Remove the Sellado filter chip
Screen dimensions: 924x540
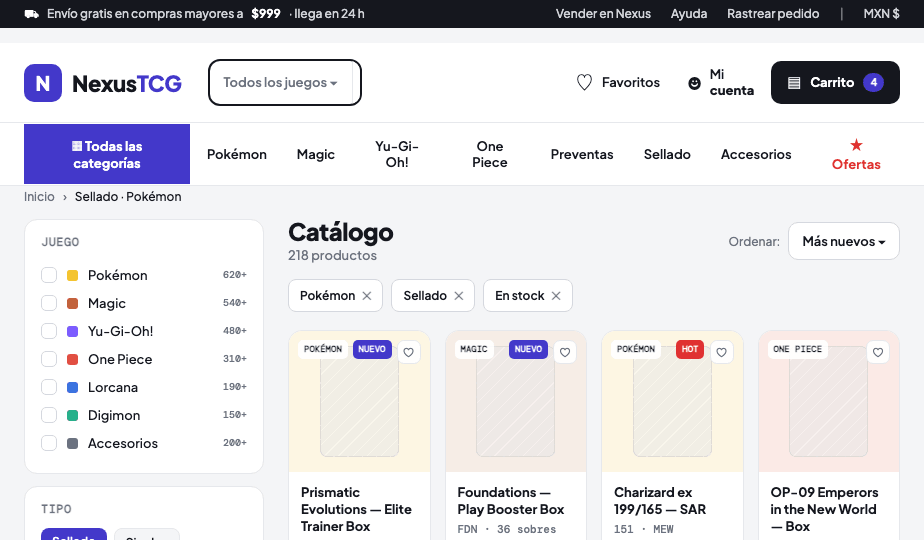[458, 295]
